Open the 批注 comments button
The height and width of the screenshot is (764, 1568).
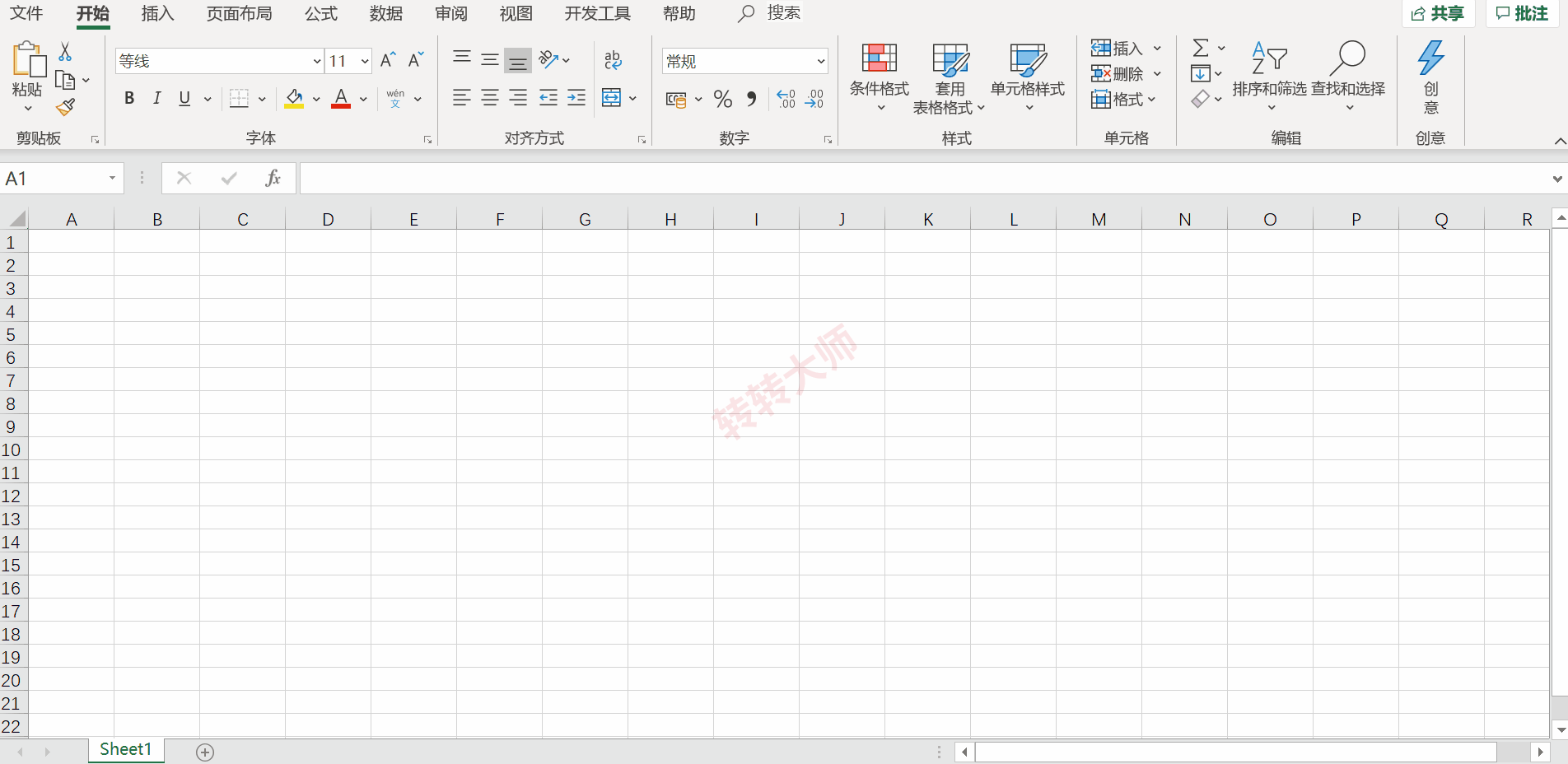pos(1523,13)
